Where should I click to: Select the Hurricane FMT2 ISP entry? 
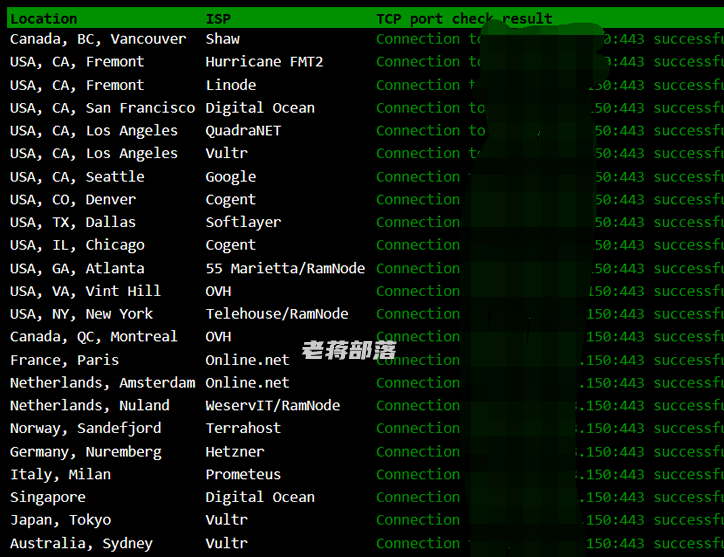click(264, 61)
